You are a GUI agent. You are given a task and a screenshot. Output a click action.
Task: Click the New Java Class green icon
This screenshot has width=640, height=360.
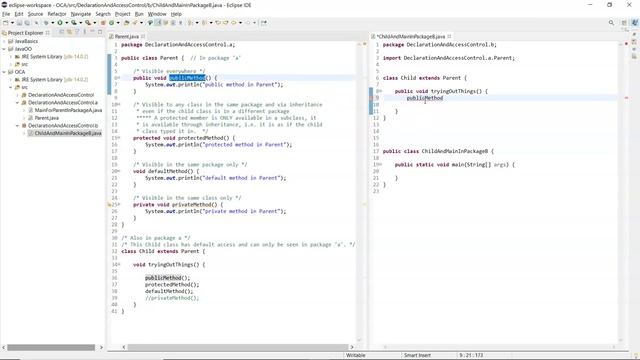click(x=111, y=23)
